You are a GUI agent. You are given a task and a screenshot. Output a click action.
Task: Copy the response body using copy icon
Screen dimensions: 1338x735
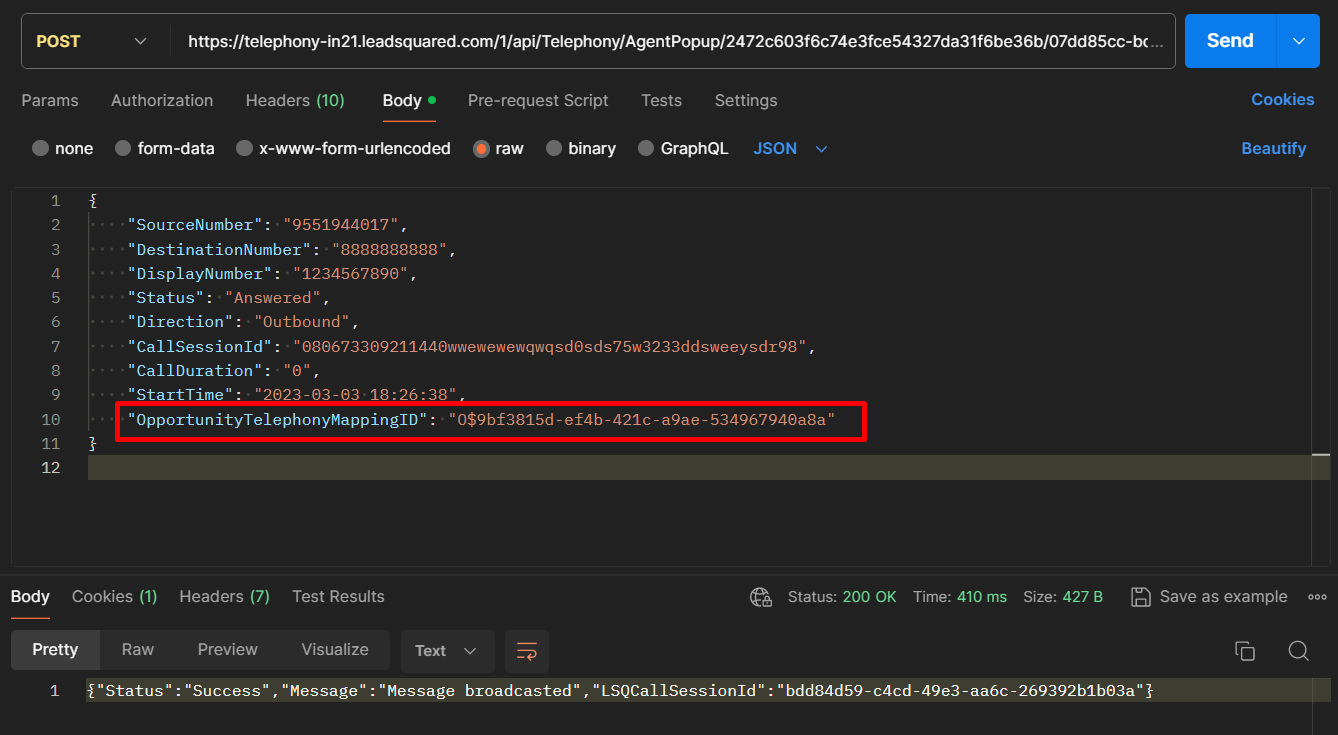(x=1245, y=651)
